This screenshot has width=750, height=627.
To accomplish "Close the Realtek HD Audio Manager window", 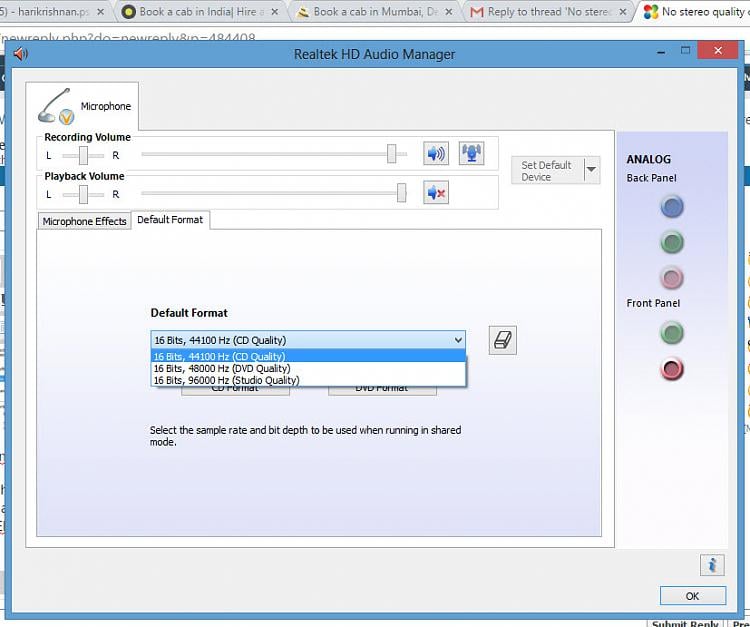I will coord(717,50).
